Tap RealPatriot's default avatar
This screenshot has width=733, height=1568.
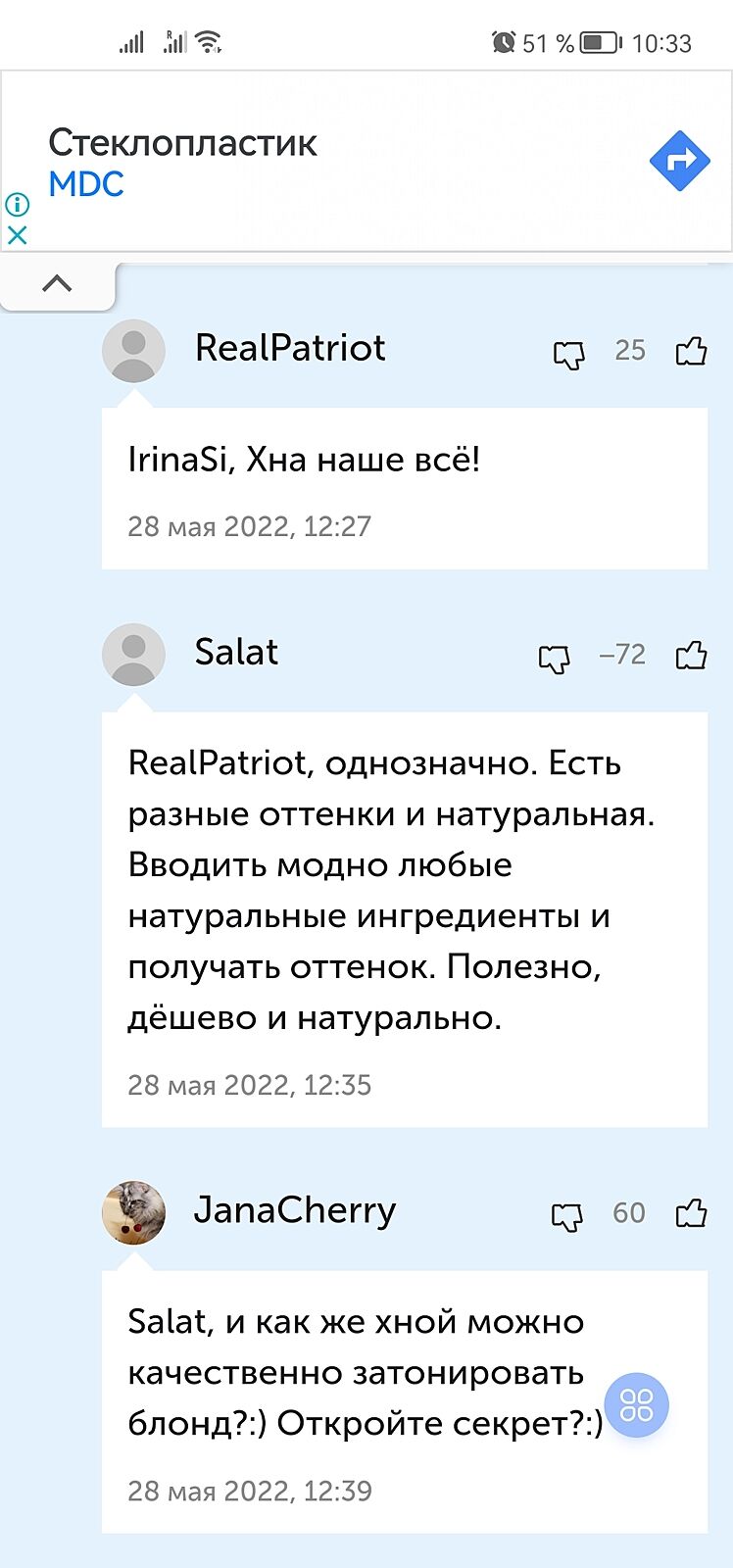[133, 350]
